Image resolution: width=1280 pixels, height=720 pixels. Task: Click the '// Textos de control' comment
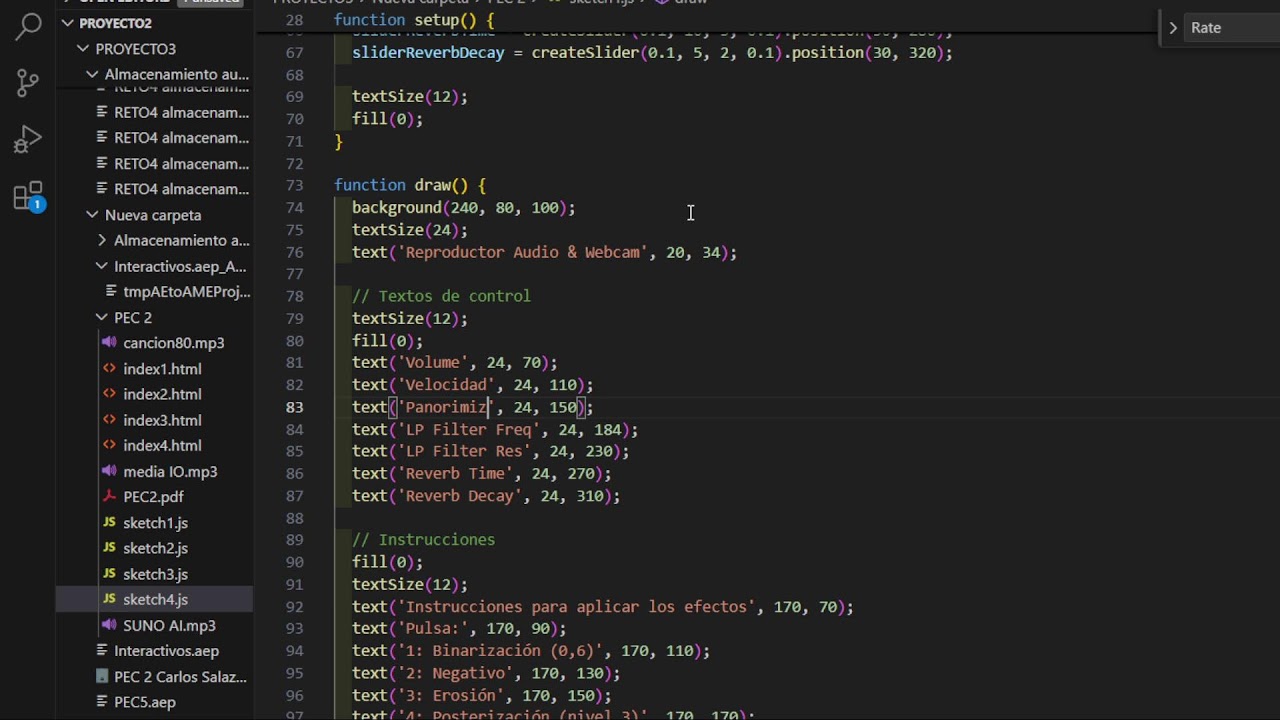point(441,296)
